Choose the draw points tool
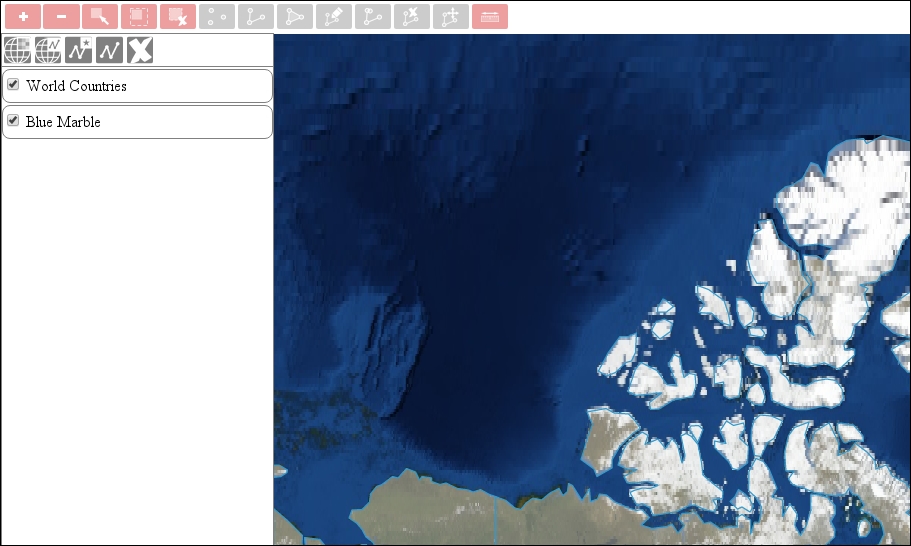Viewport: 911px width, 546px height. [x=217, y=16]
